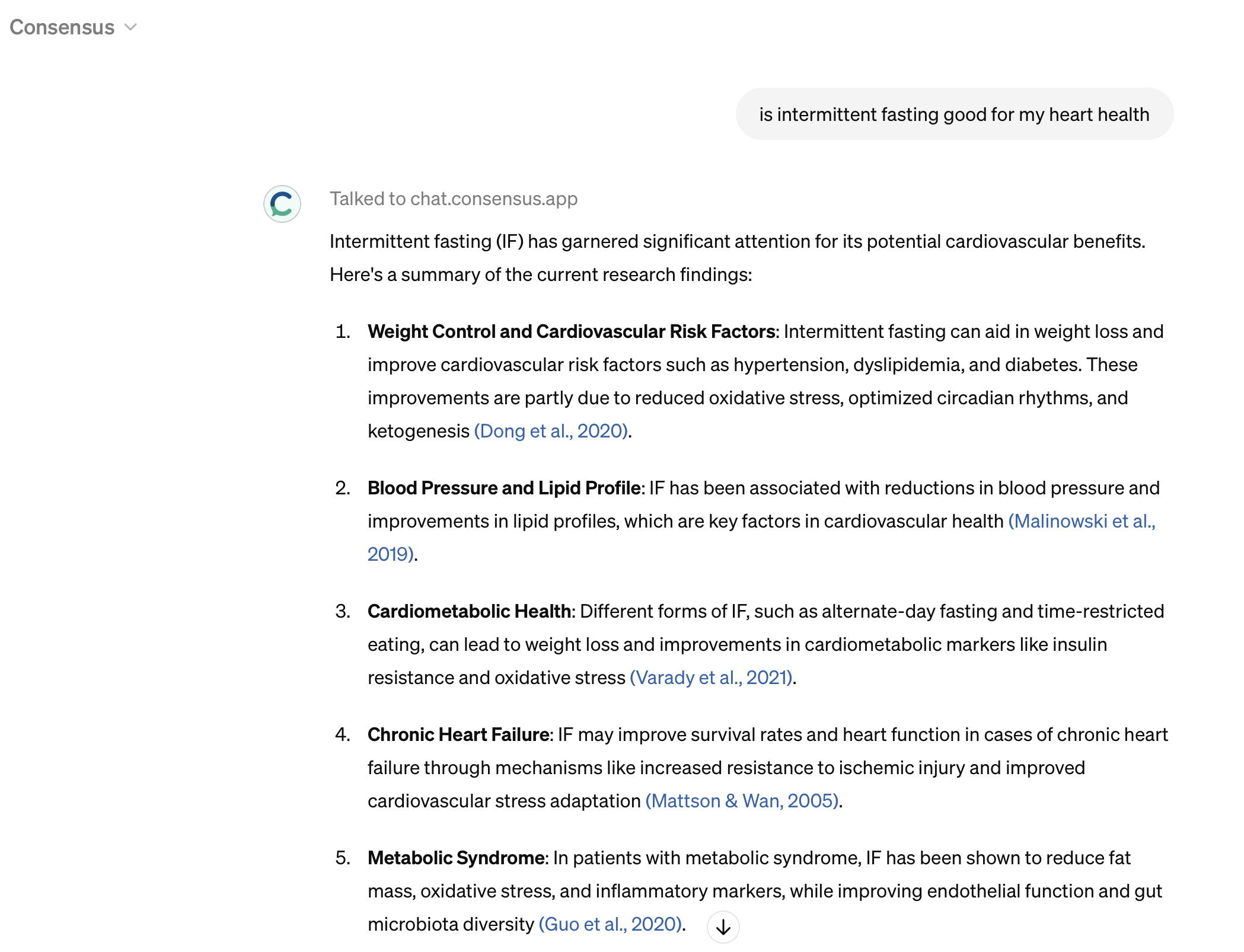Click the intro paragraph about cardiovascular benefits
The width and height of the screenshot is (1244, 952).
[x=737, y=241]
